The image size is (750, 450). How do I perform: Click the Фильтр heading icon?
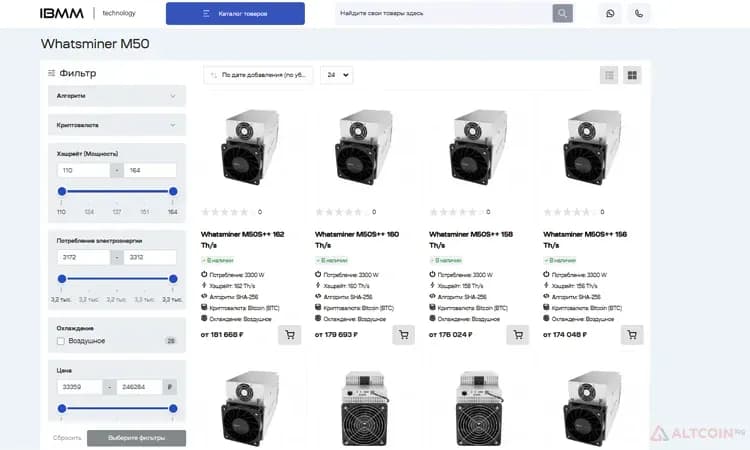click(x=52, y=73)
